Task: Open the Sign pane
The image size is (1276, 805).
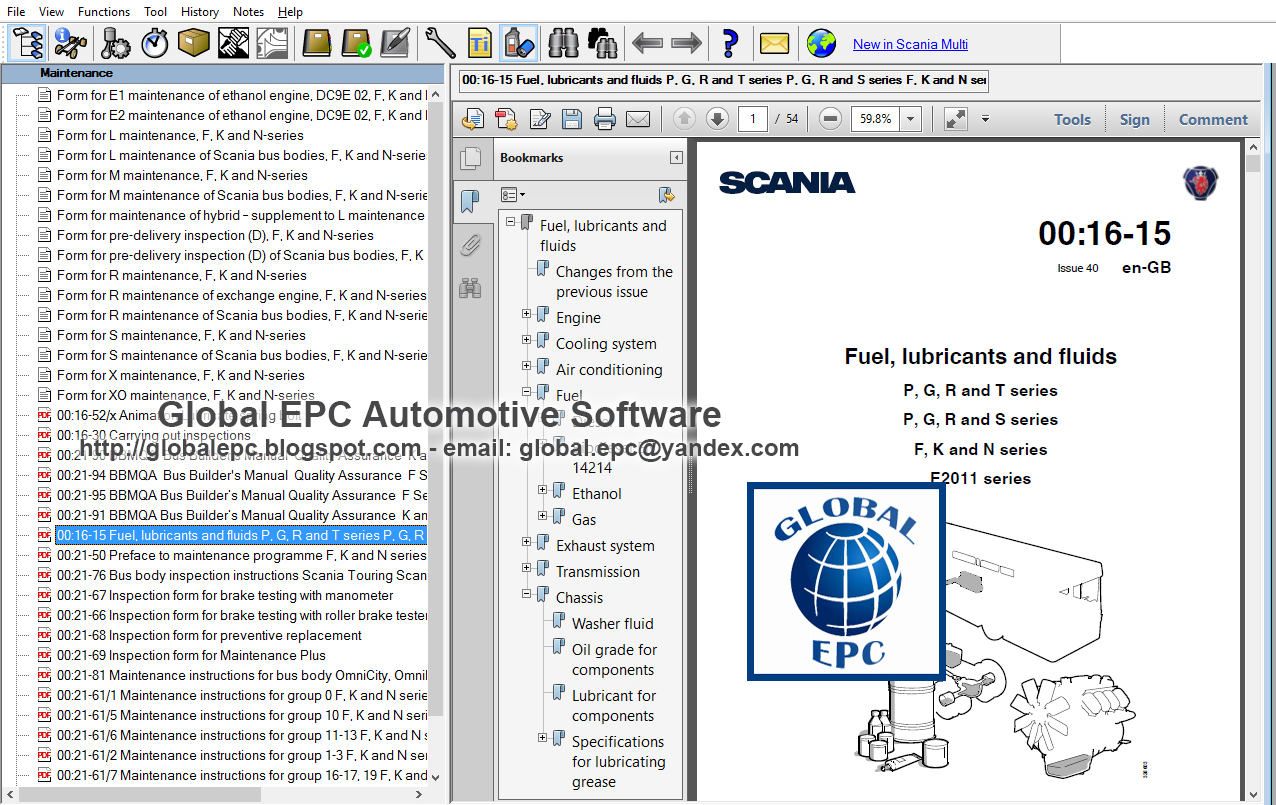Action: [x=1134, y=119]
